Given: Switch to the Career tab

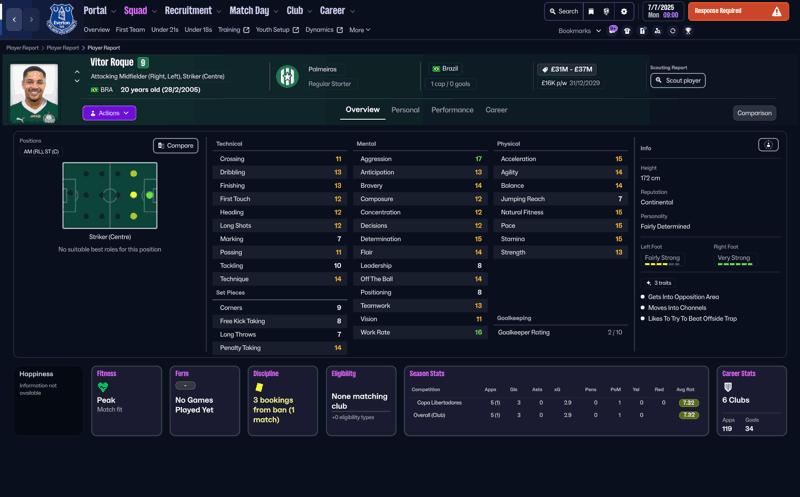Looking at the screenshot, I should tap(496, 110).
